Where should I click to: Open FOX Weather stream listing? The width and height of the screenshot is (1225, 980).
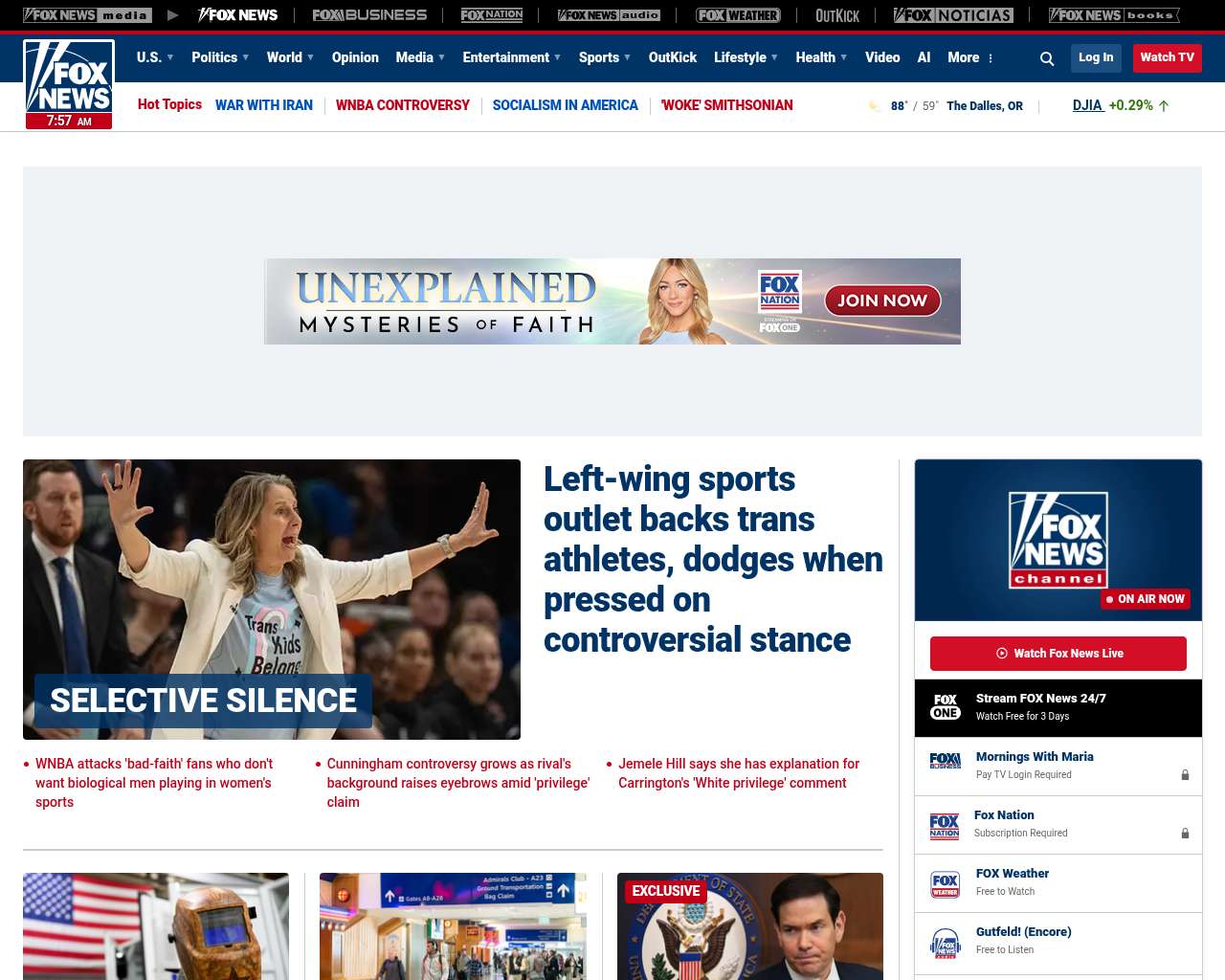pyautogui.click(x=1058, y=882)
